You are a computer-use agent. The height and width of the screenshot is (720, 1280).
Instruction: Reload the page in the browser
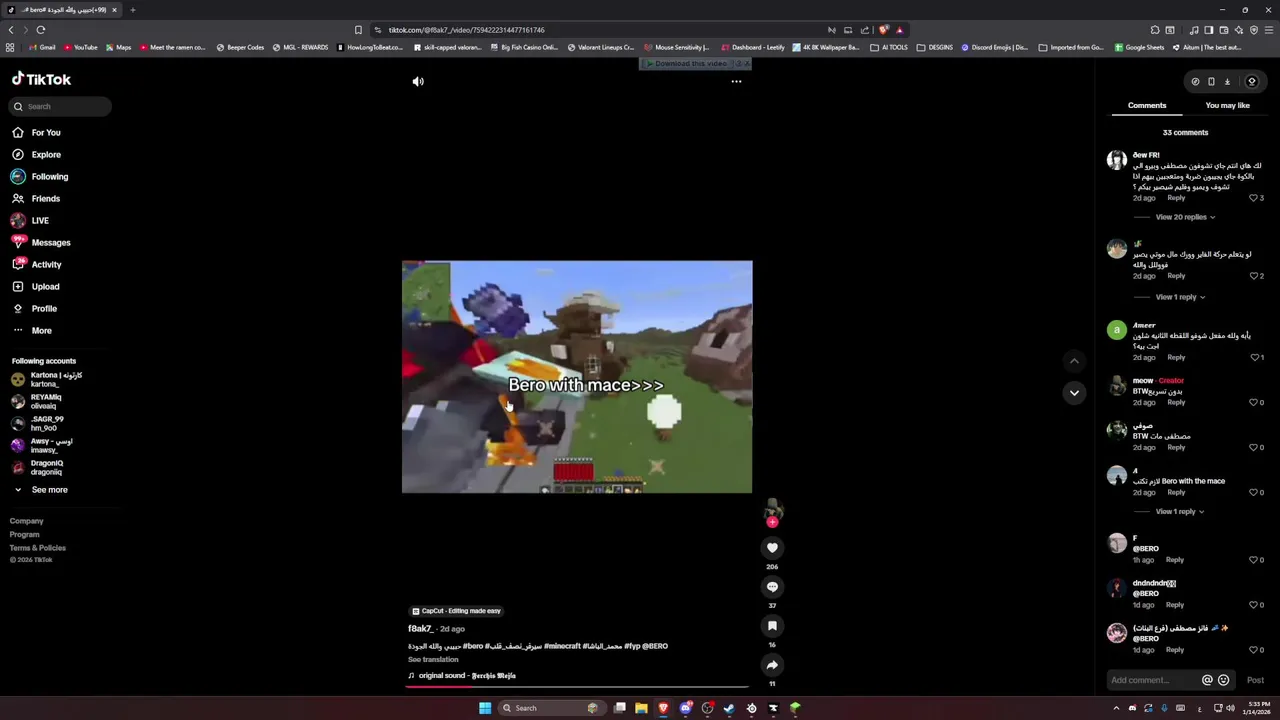(41, 30)
